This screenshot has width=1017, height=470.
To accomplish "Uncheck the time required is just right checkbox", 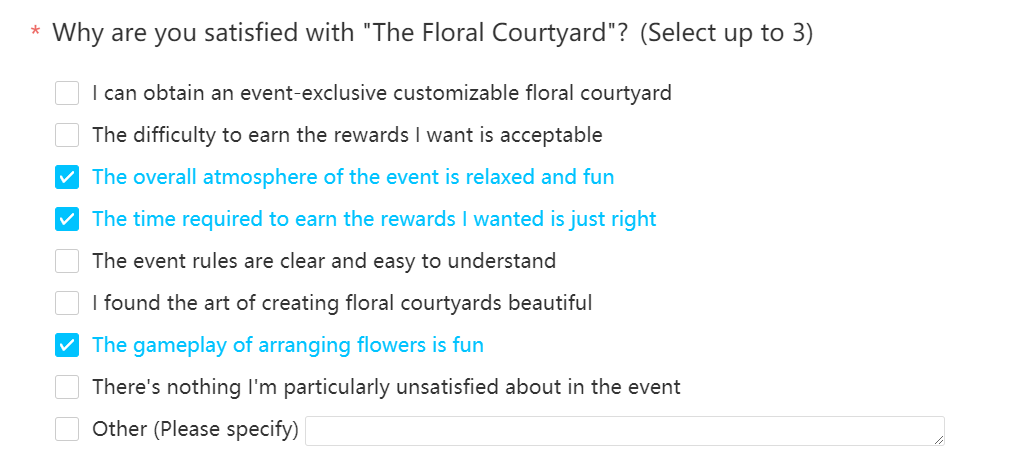I will point(67,219).
